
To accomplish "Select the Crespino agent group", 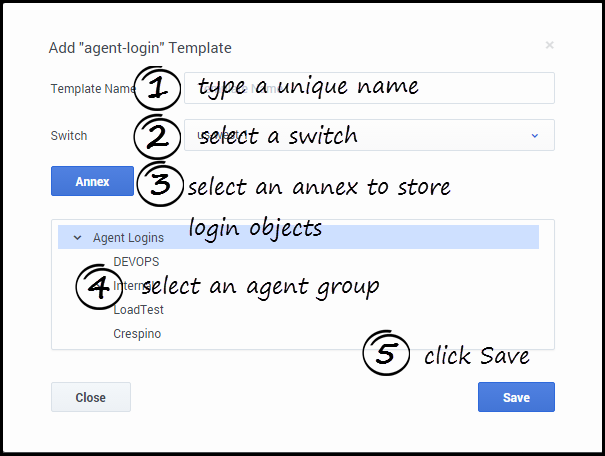I will (137, 334).
